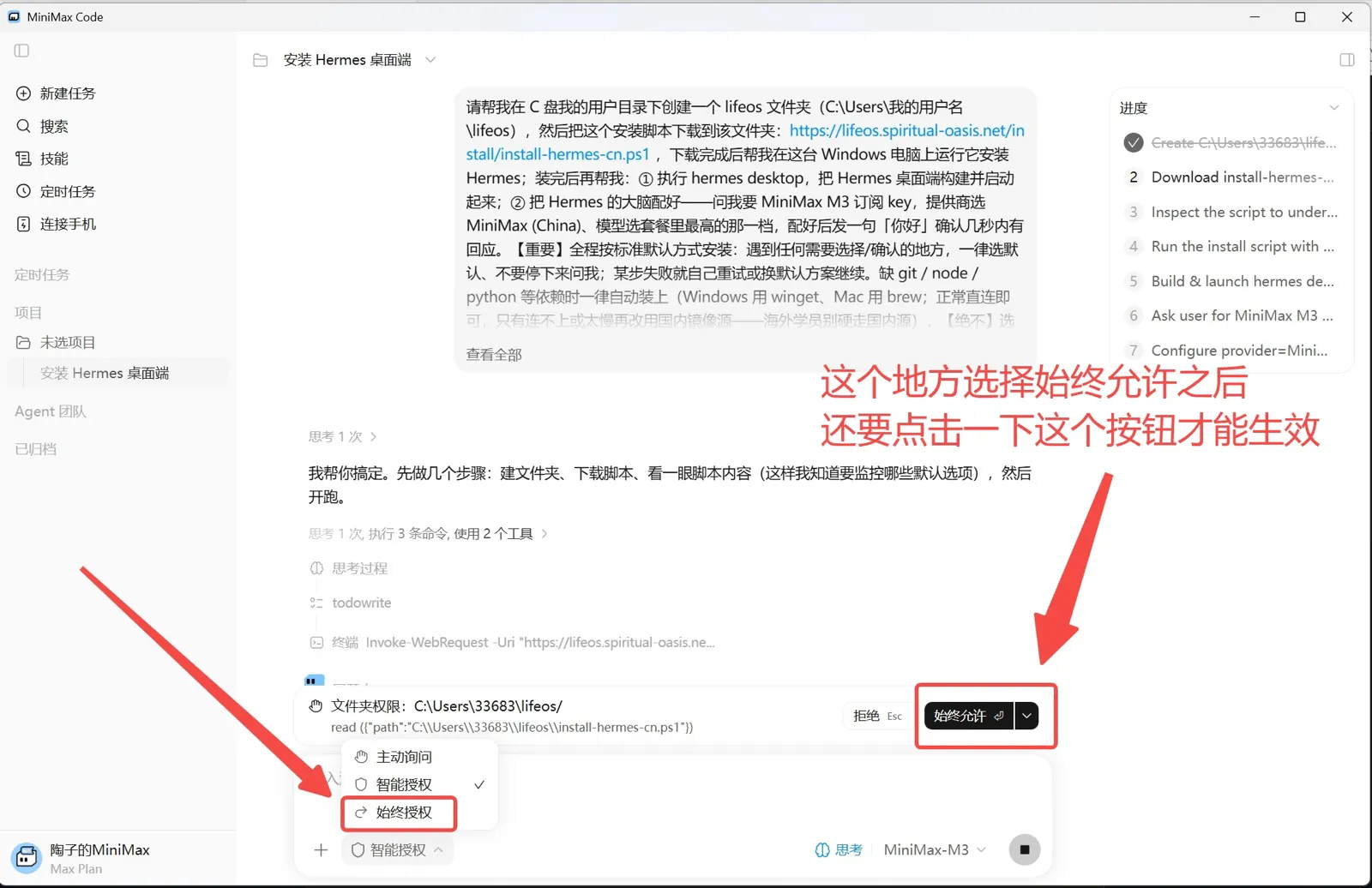Click progress step 'Configure provider=Mini...'
1372x888 pixels.
click(x=1239, y=351)
